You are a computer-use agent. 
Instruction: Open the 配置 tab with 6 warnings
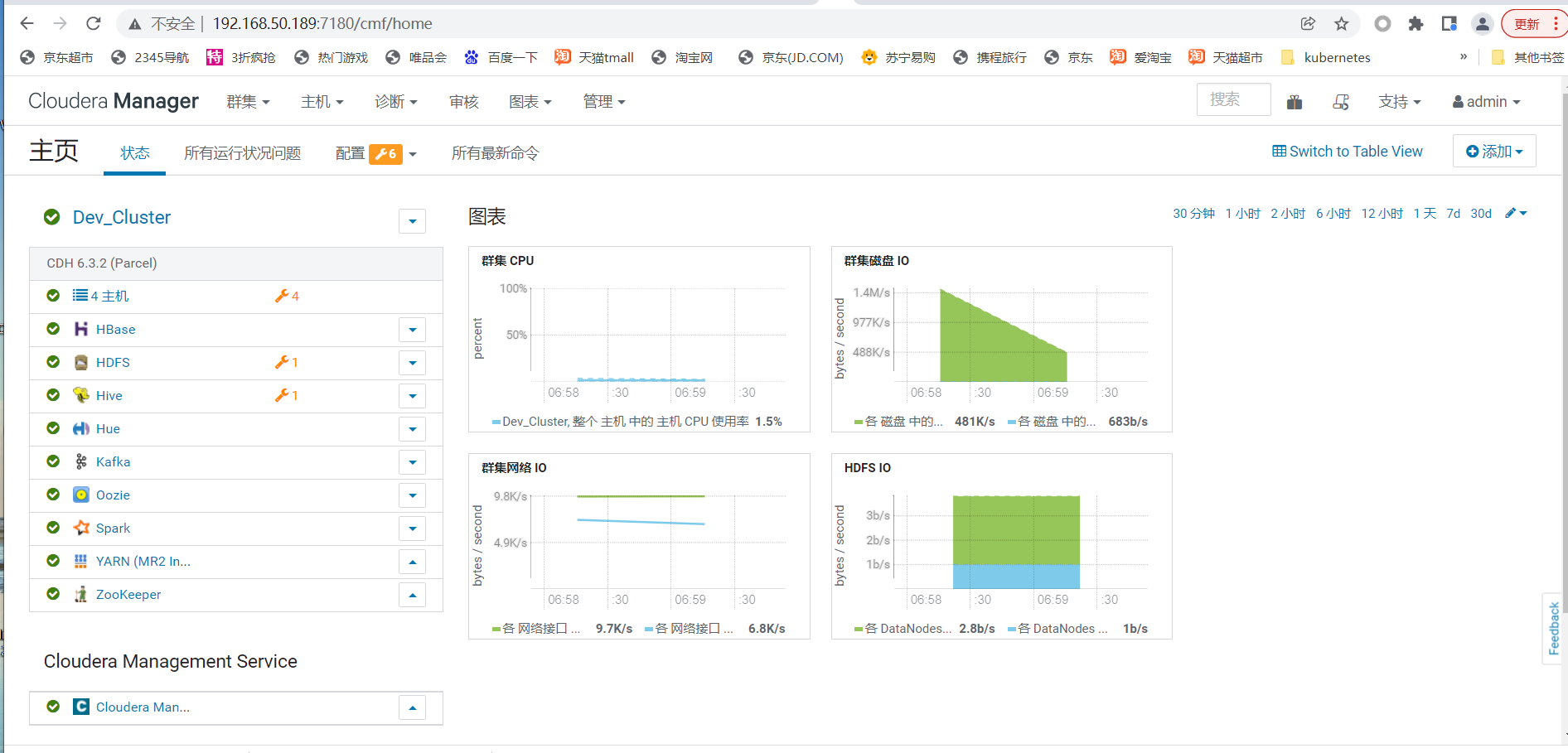[x=375, y=153]
